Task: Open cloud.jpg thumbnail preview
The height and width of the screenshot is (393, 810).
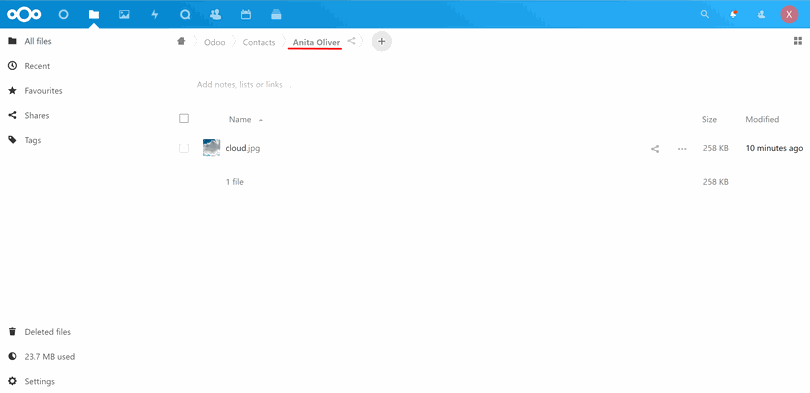Action: coord(211,148)
